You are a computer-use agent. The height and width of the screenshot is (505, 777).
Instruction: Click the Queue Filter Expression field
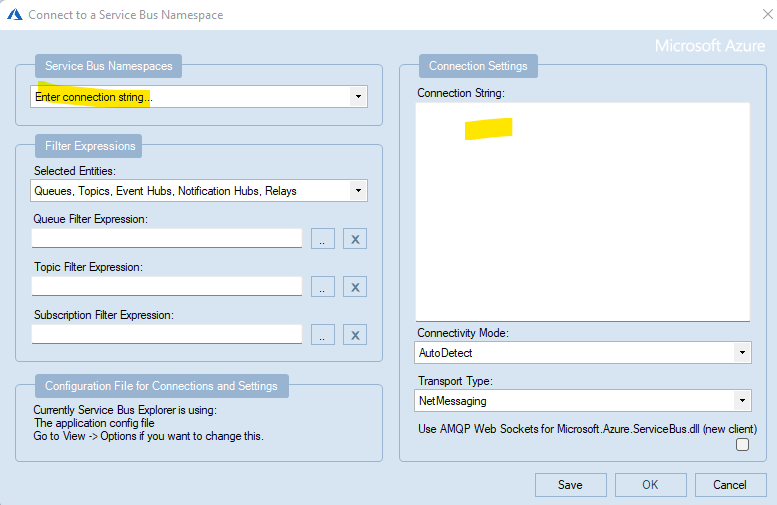(x=167, y=238)
